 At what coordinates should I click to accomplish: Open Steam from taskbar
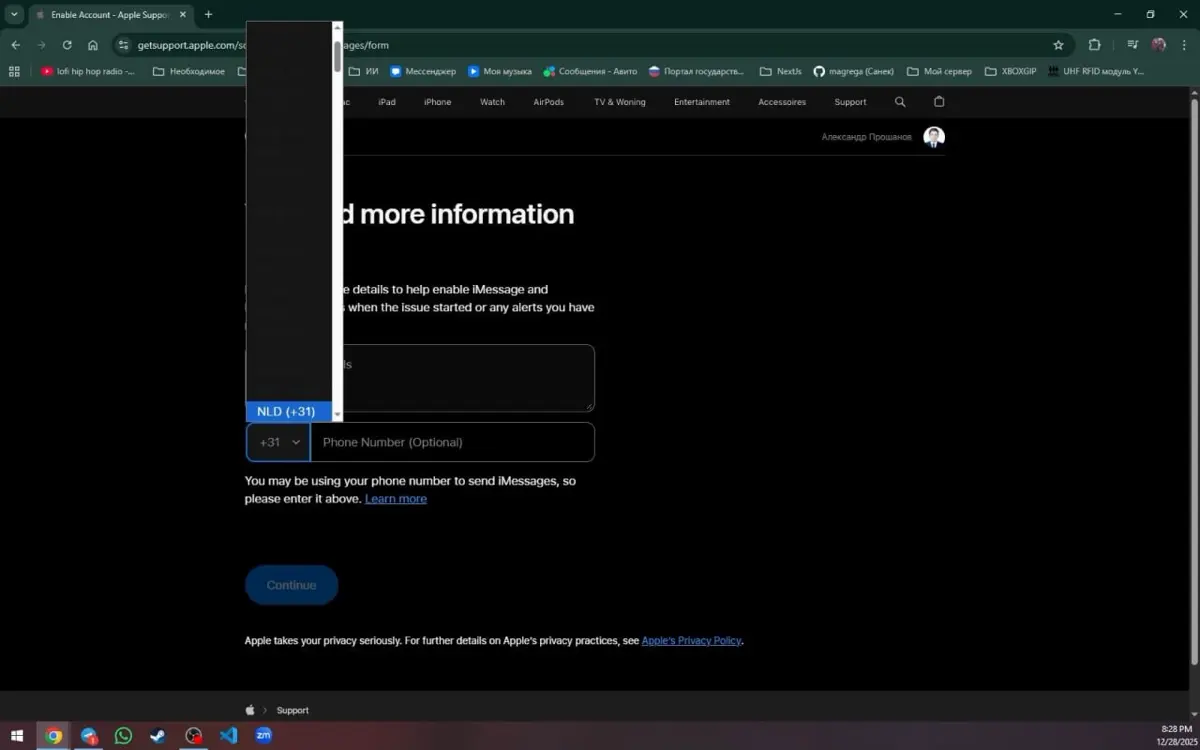158,736
